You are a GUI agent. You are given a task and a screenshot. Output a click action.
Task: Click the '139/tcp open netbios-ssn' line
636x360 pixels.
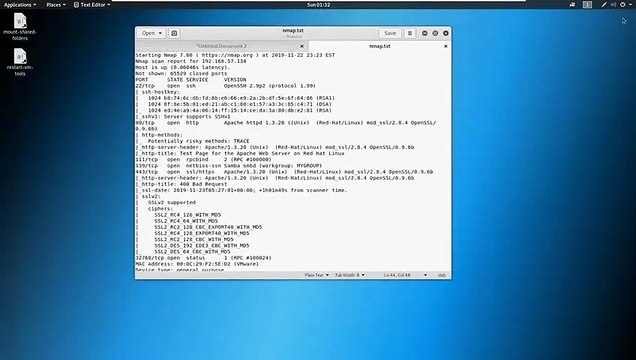229,165
